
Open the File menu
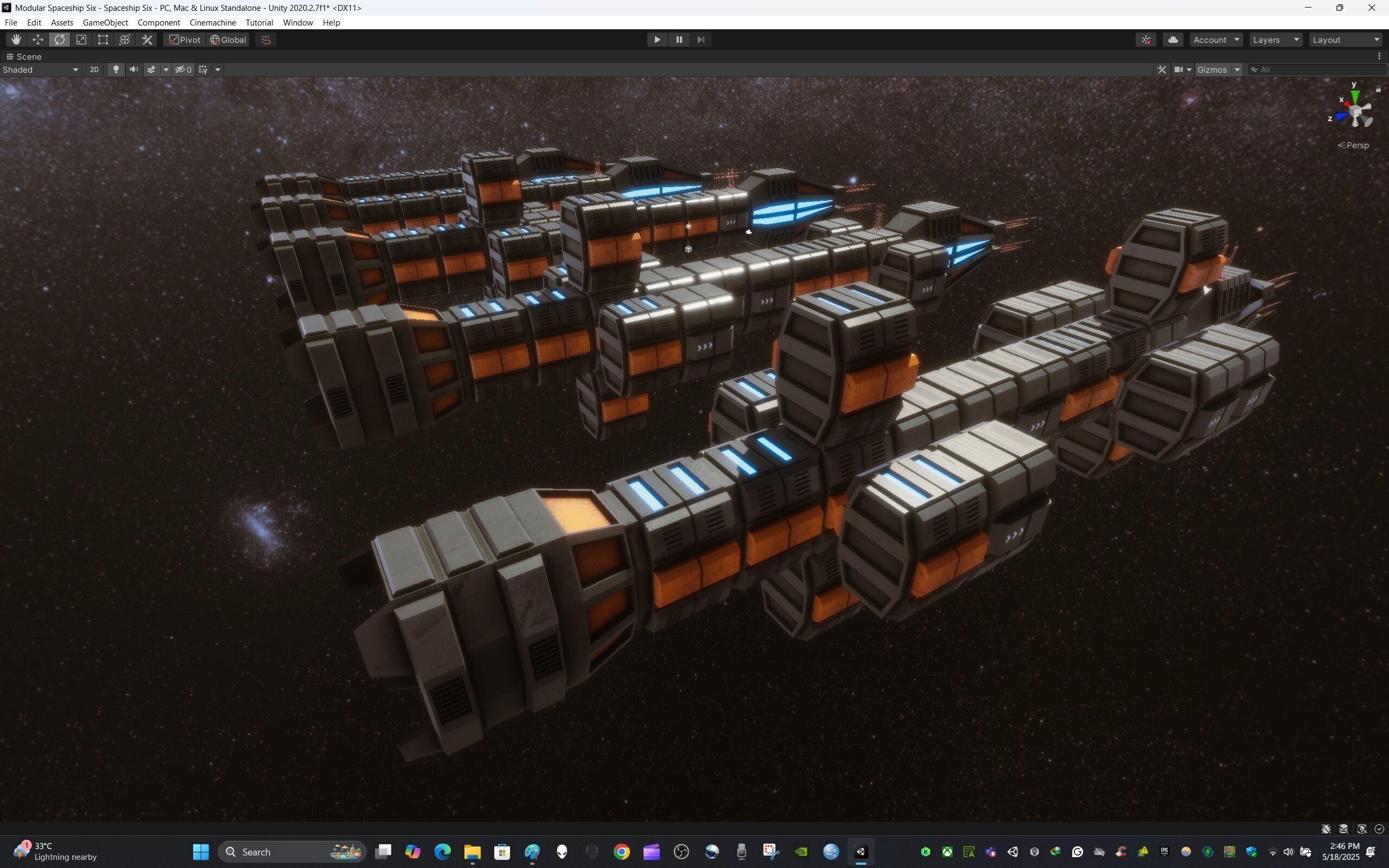point(11,22)
